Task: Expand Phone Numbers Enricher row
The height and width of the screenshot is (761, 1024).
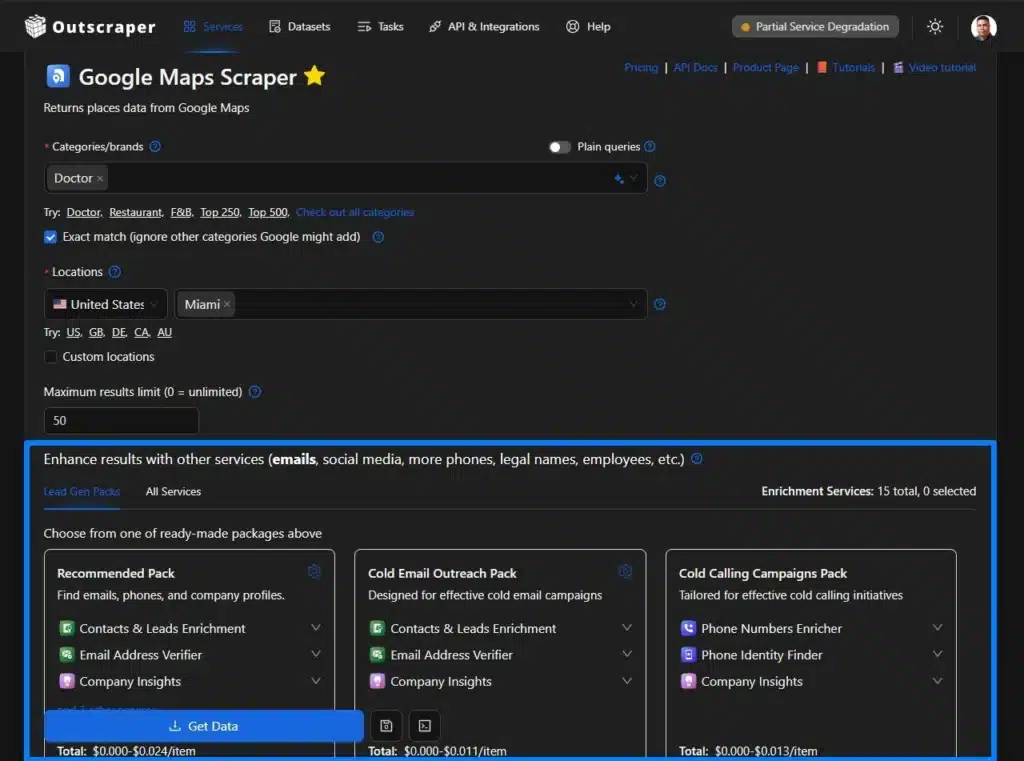Action: click(x=937, y=628)
